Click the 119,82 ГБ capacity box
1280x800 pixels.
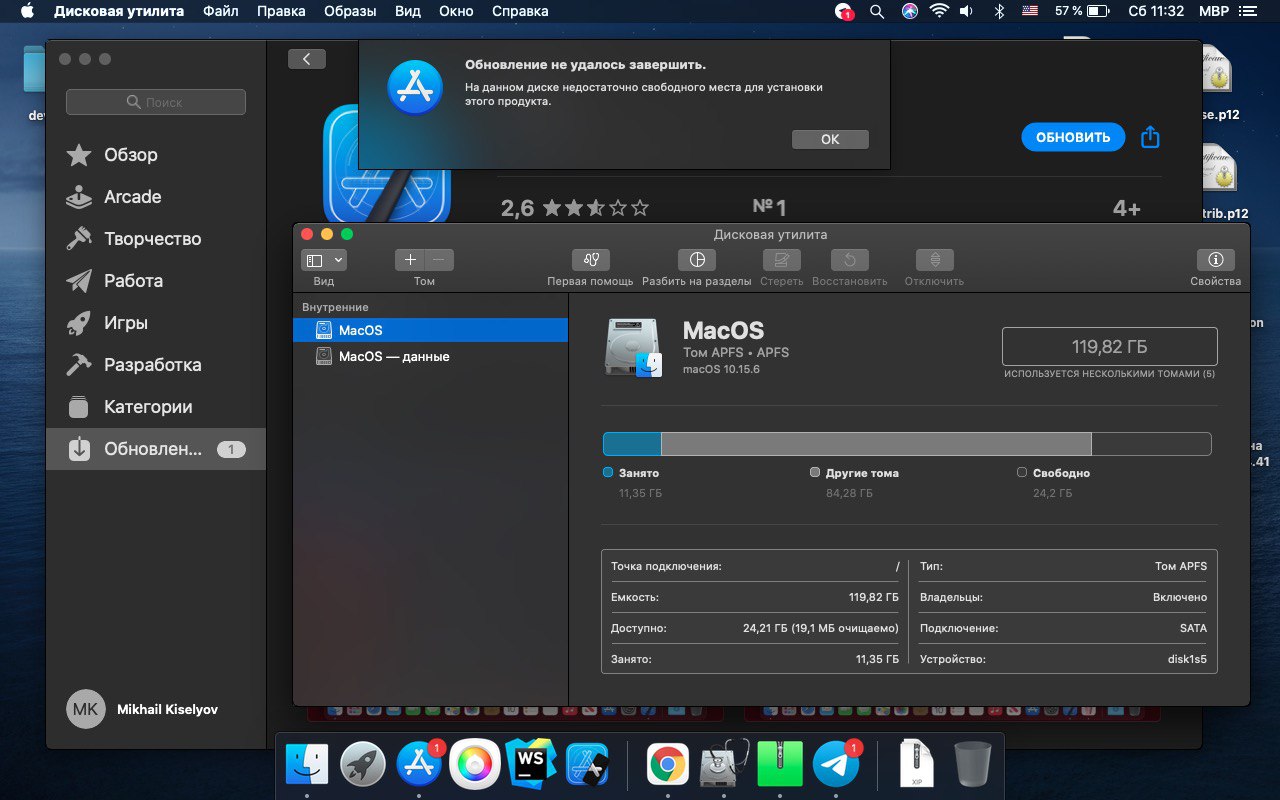pos(1110,347)
